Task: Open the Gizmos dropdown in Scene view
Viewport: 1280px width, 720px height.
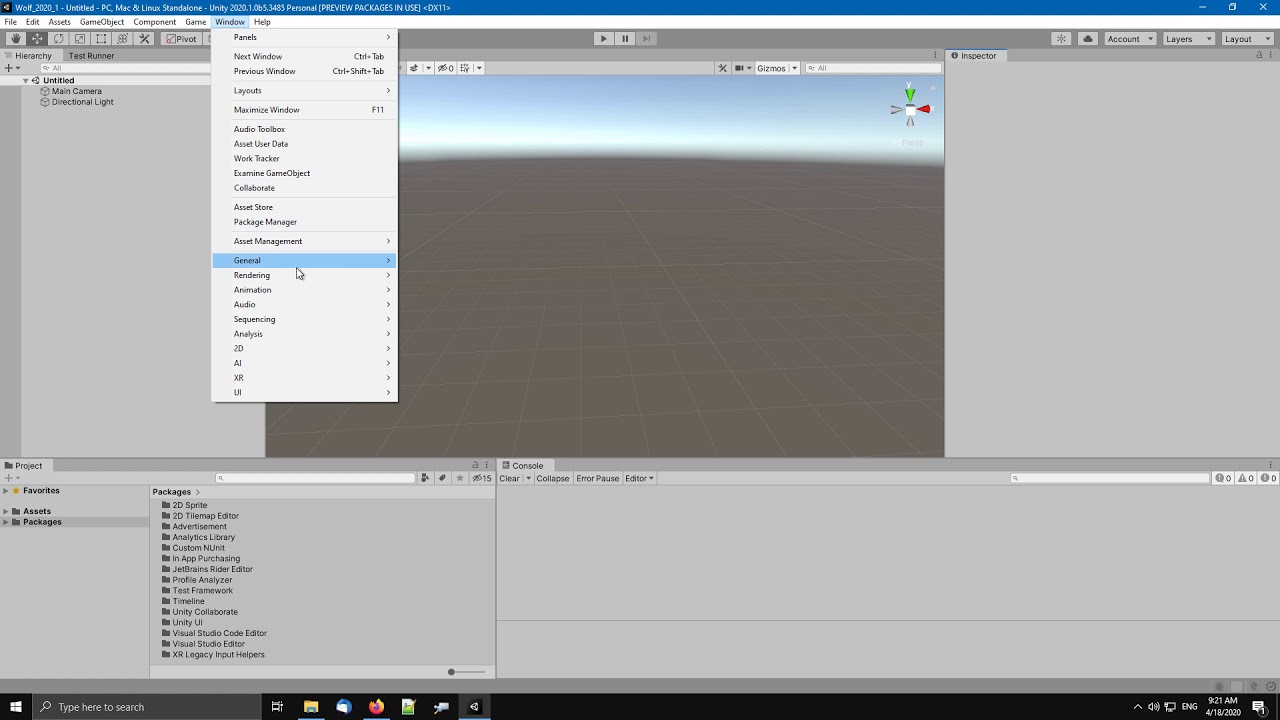Action: click(777, 68)
